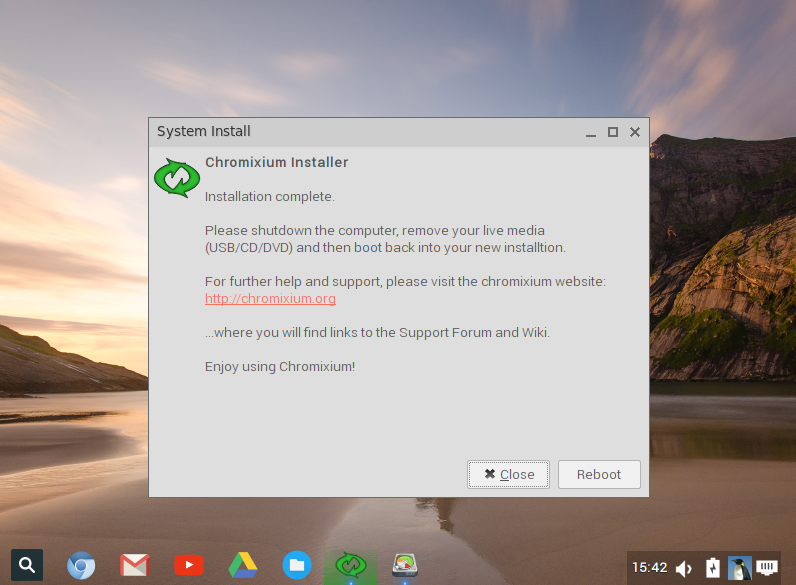Open the wired network tray icon
Viewport: 796px width, 585px height.
pos(767,567)
